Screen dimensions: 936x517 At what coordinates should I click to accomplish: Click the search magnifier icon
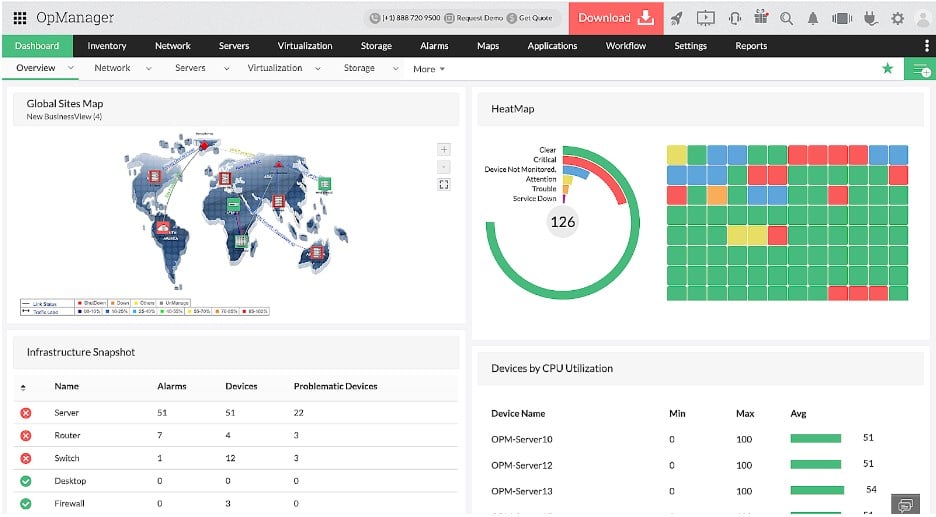click(x=787, y=19)
